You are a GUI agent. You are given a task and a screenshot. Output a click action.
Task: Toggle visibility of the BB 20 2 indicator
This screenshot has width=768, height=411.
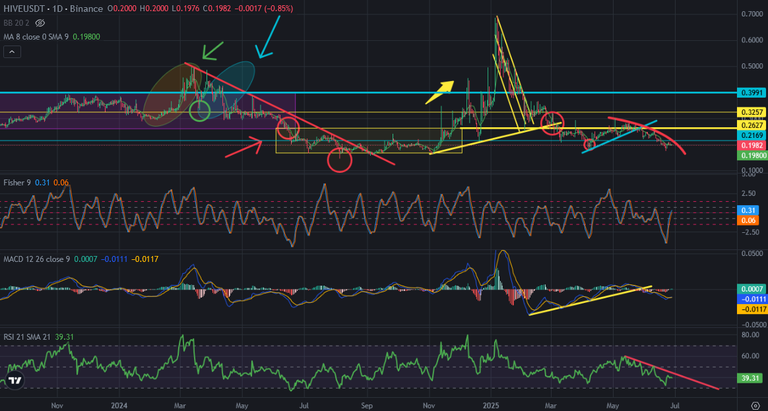point(41,23)
